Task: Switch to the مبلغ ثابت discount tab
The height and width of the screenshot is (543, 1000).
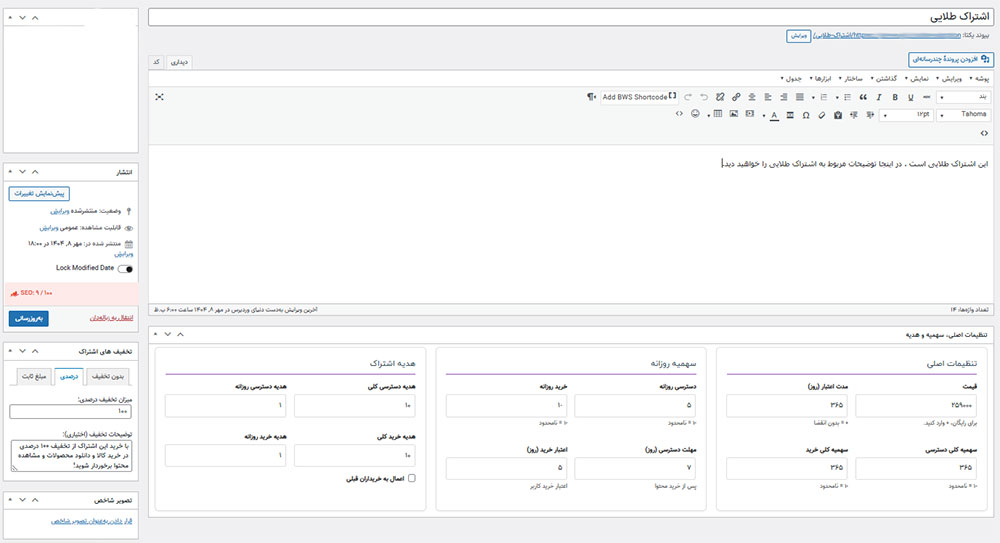Action: point(33,376)
